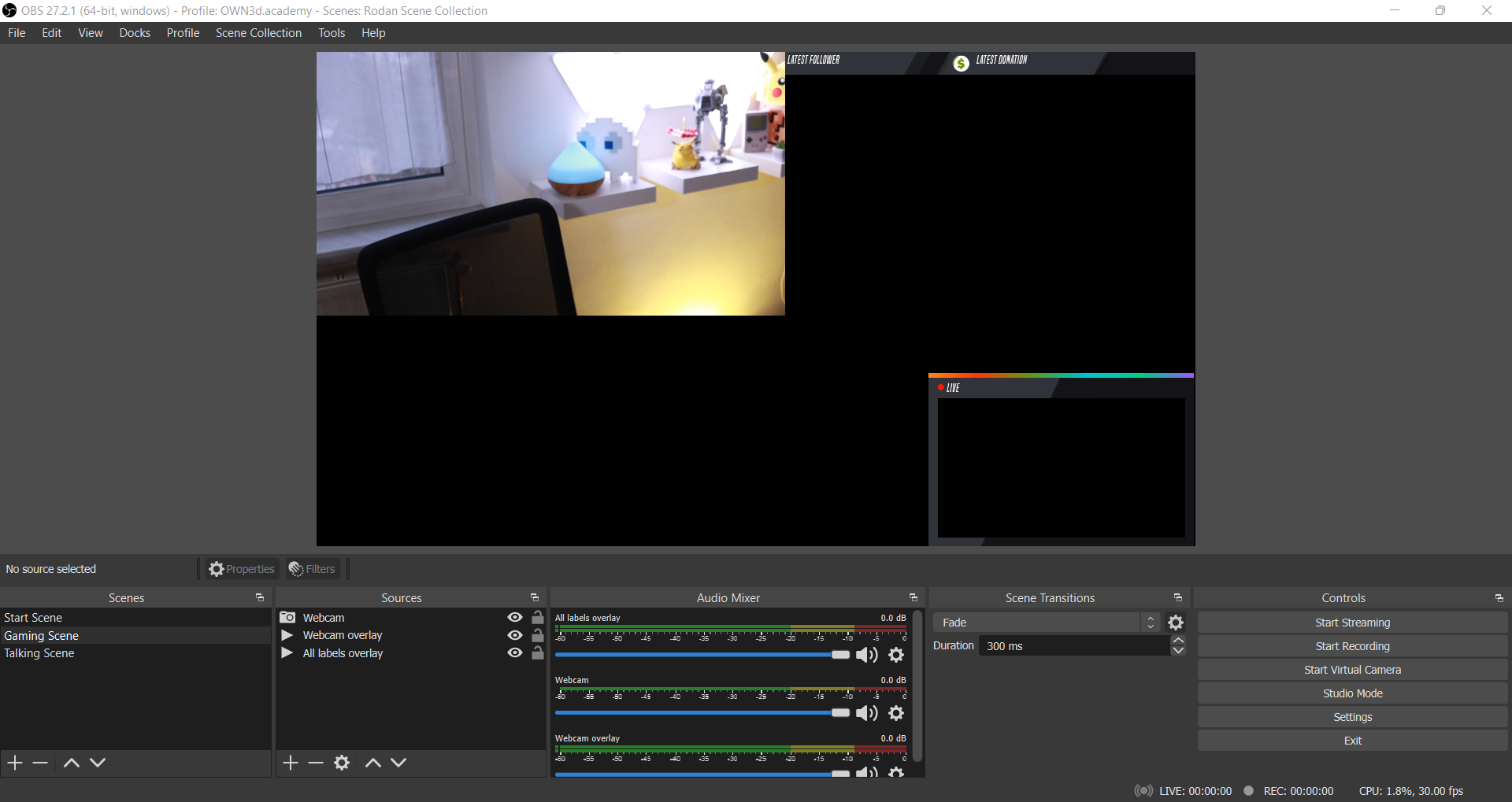Screen dimensions: 1512x802
Task: Open Webcam audio settings gear
Action: click(896, 713)
